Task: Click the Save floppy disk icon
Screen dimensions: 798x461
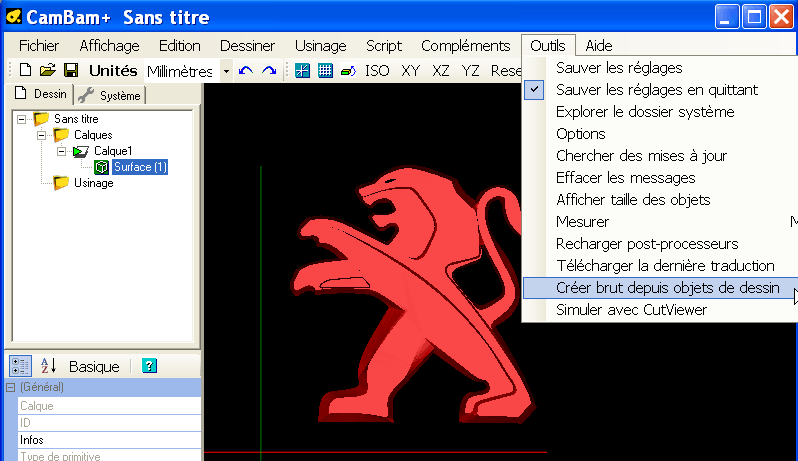Action: [x=71, y=70]
